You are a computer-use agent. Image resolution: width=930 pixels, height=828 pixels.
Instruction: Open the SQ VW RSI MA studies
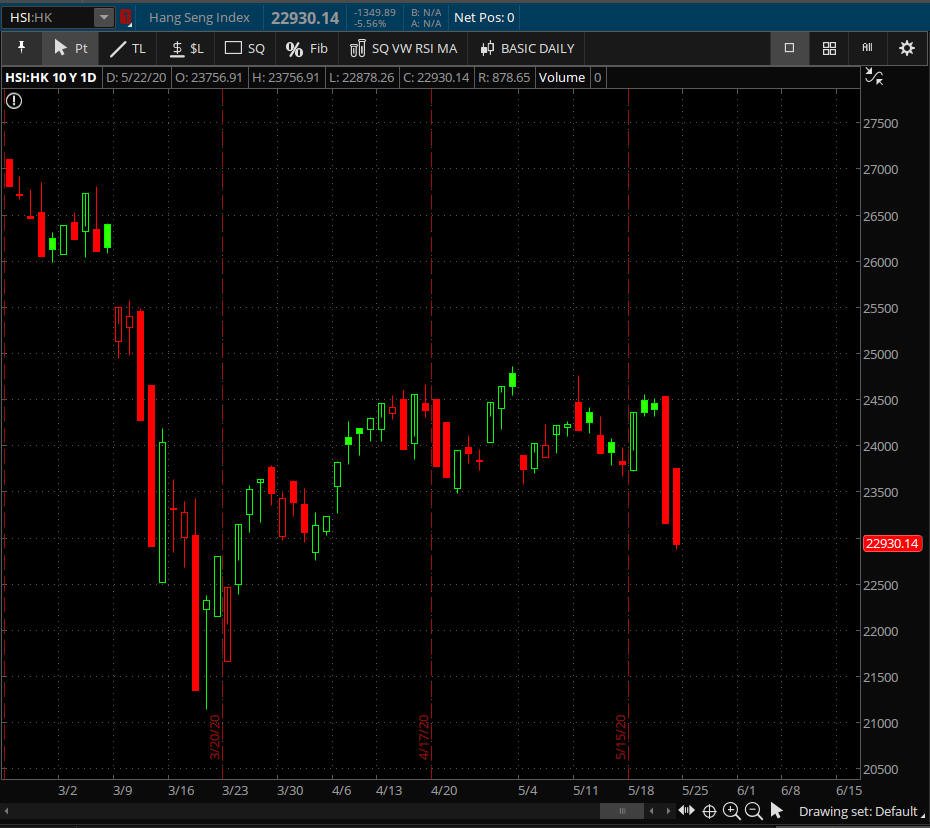click(402, 48)
